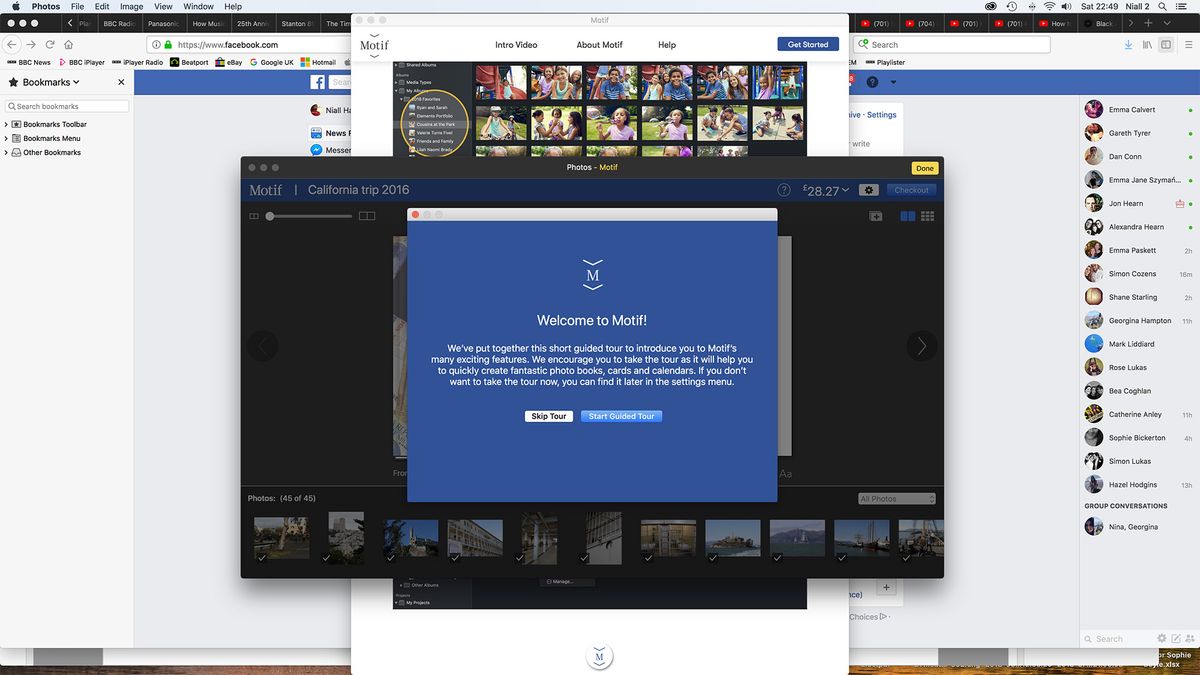Click the Firefox back button

(12, 44)
